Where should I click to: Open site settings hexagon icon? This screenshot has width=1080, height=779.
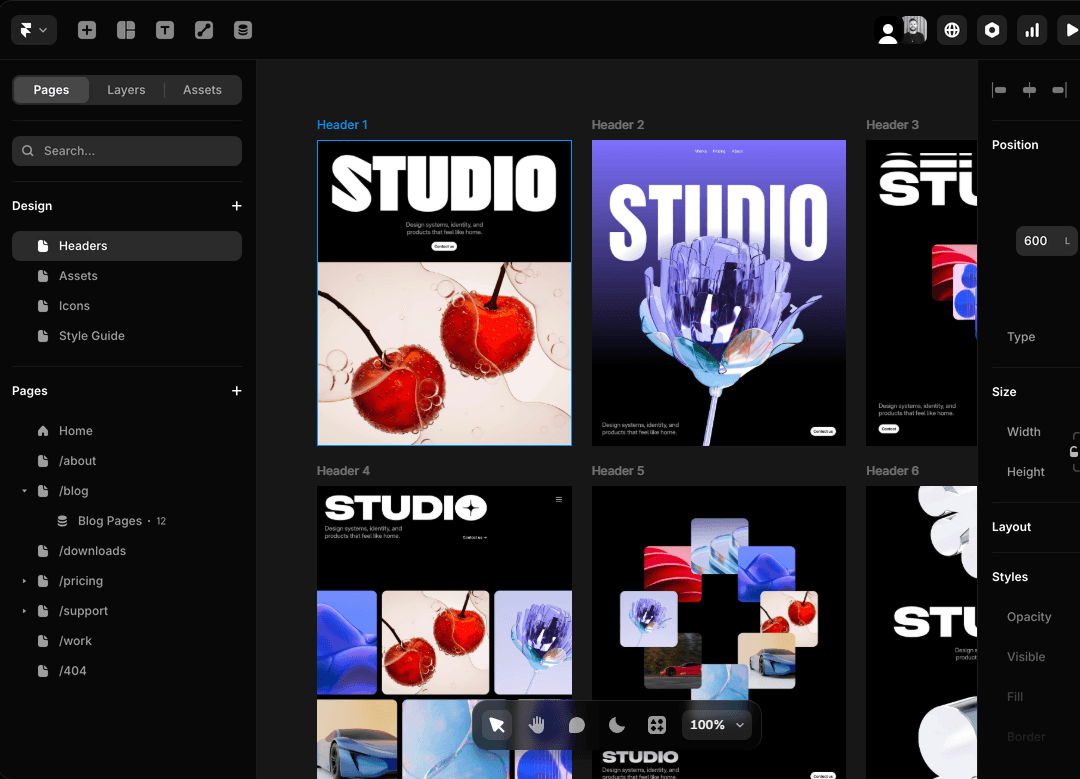click(x=992, y=30)
